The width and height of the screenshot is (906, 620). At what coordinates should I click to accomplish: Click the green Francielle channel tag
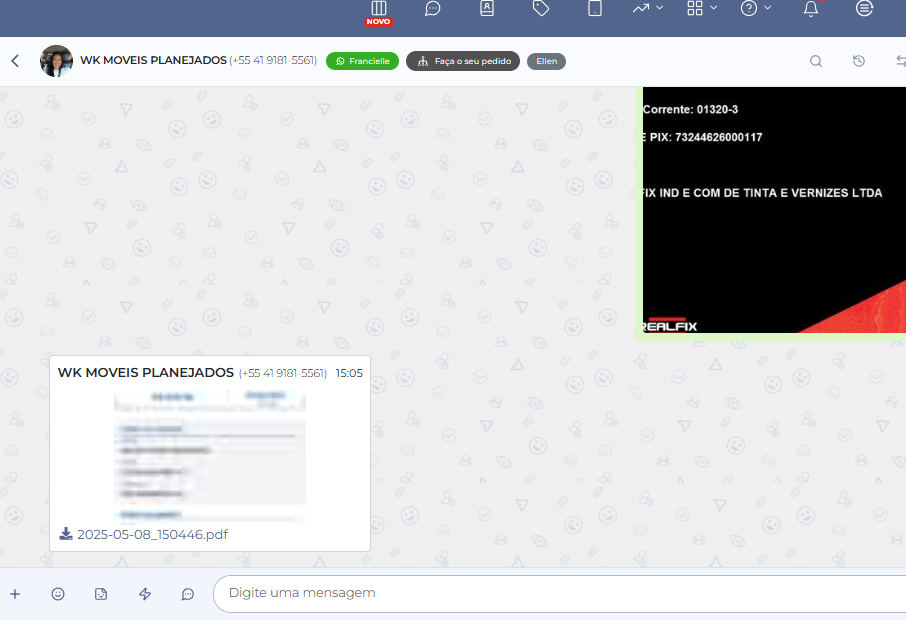[x=362, y=61]
